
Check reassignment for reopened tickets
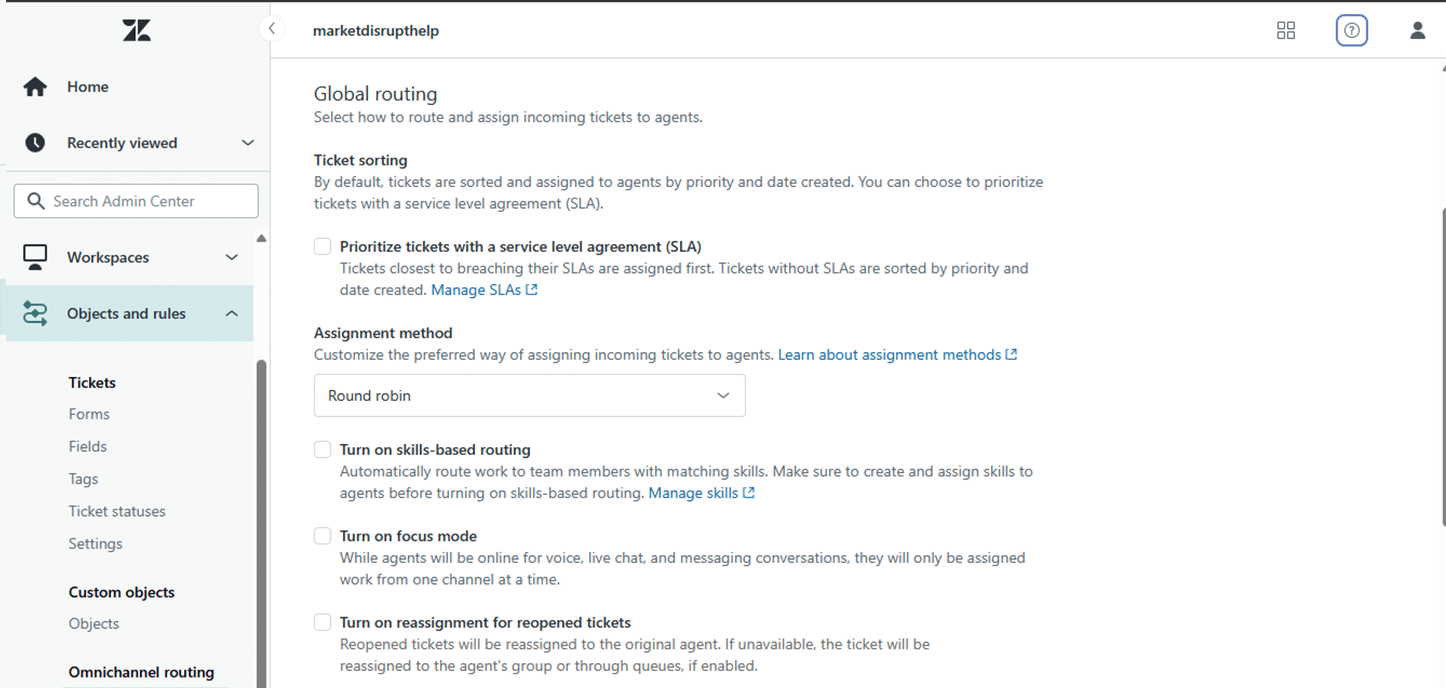tap(323, 622)
